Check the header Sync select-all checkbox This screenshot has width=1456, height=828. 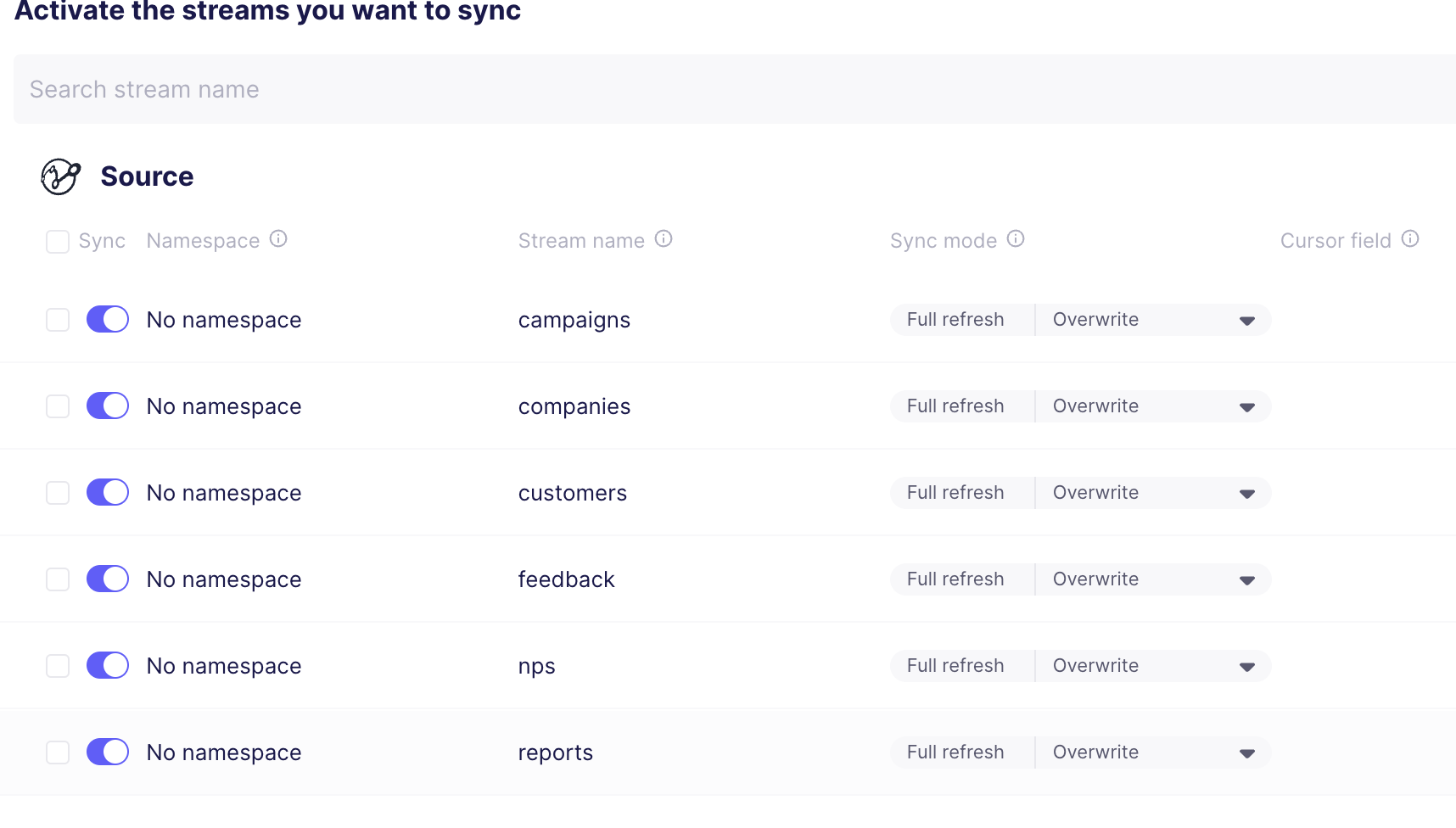coord(57,241)
